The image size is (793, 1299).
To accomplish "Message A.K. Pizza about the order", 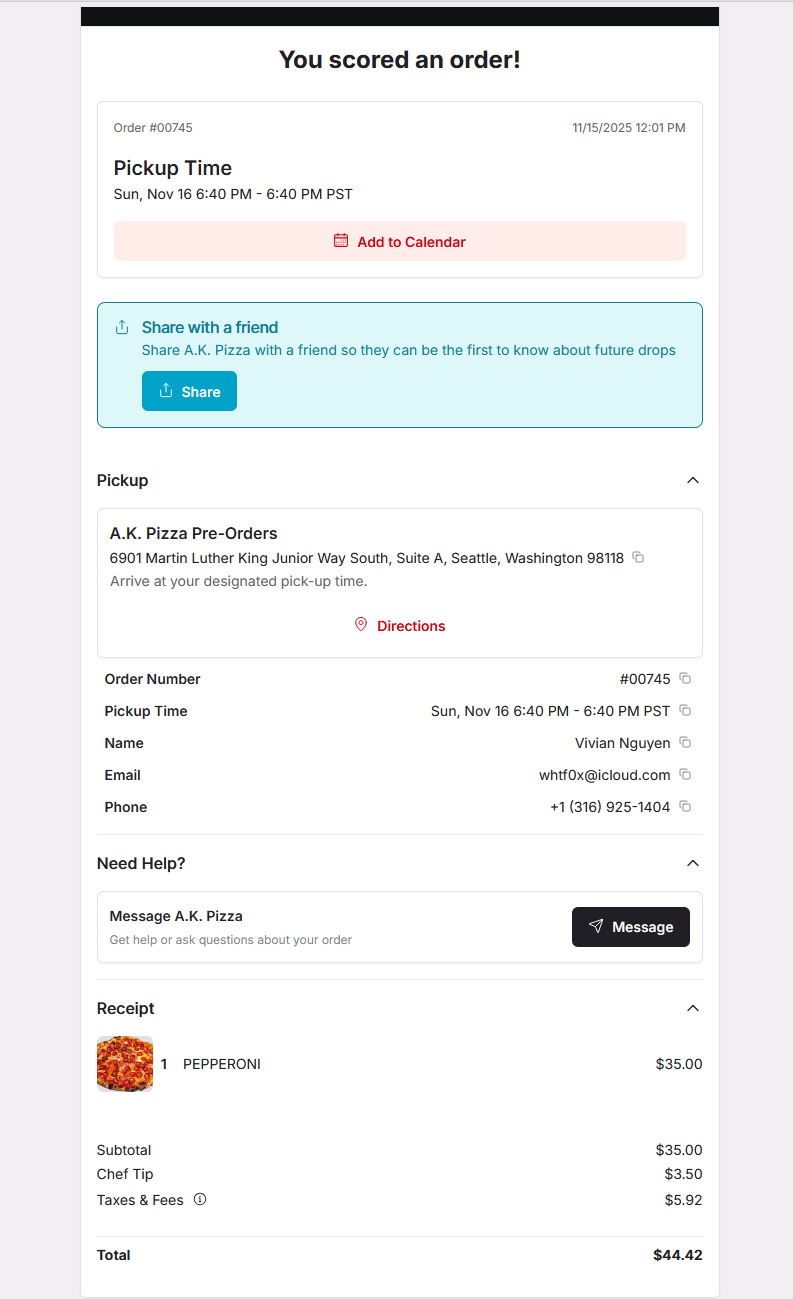I will (x=630, y=927).
